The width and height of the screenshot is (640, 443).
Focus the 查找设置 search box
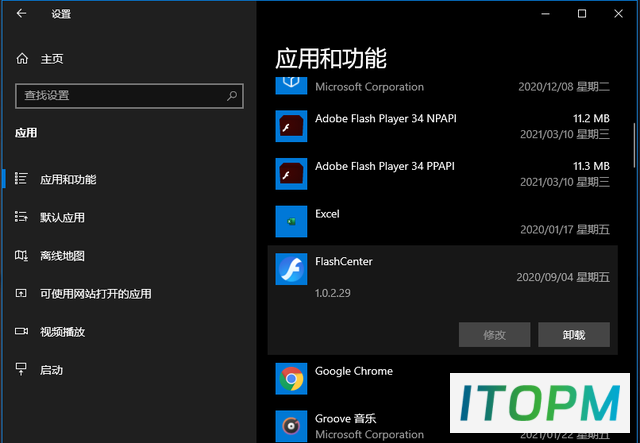point(129,96)
